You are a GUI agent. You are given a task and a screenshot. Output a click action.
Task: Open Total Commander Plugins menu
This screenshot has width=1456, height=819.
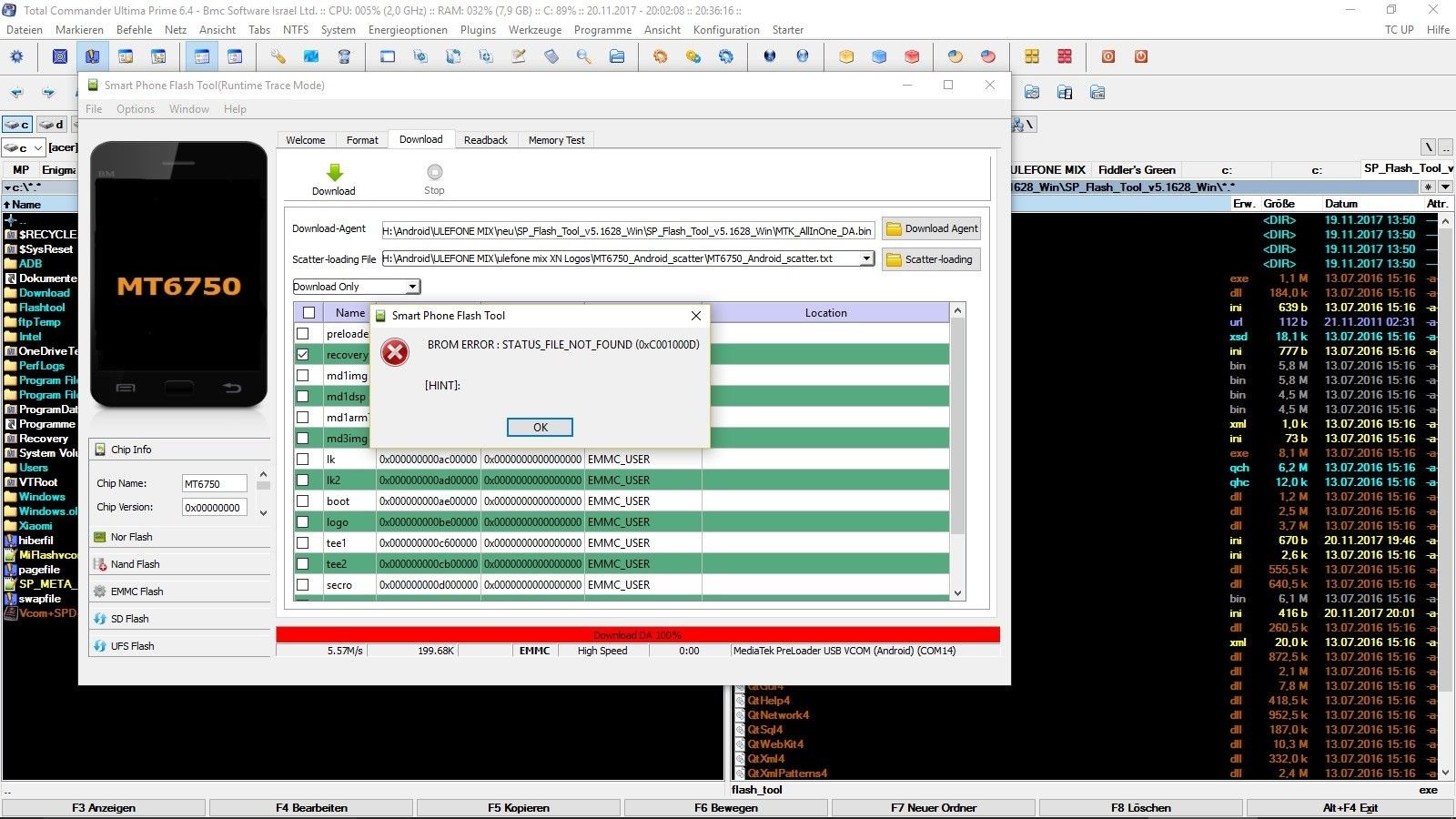click(x=478, y=30)
